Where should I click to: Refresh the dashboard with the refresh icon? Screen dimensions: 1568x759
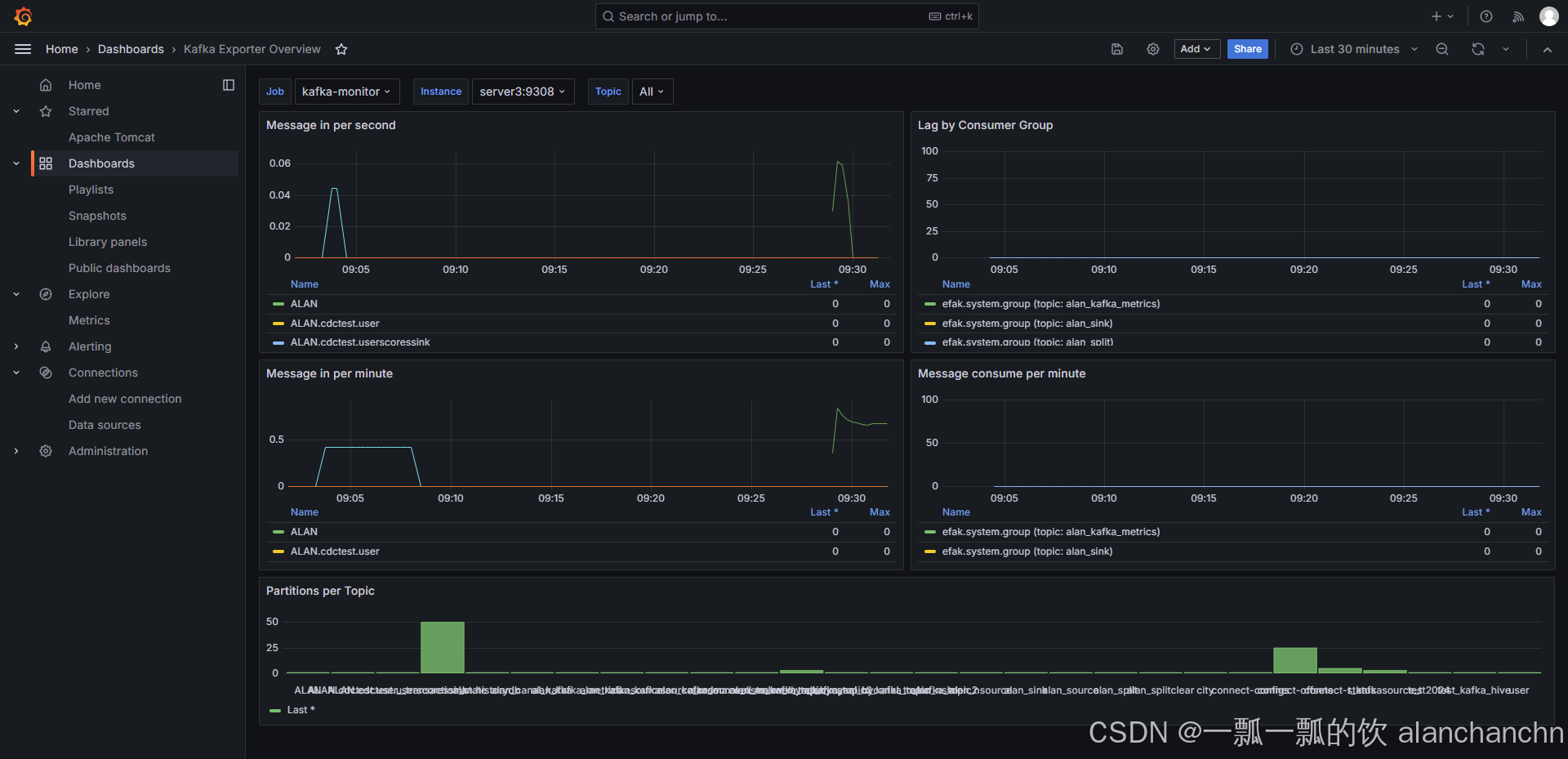coord(1478,49)
